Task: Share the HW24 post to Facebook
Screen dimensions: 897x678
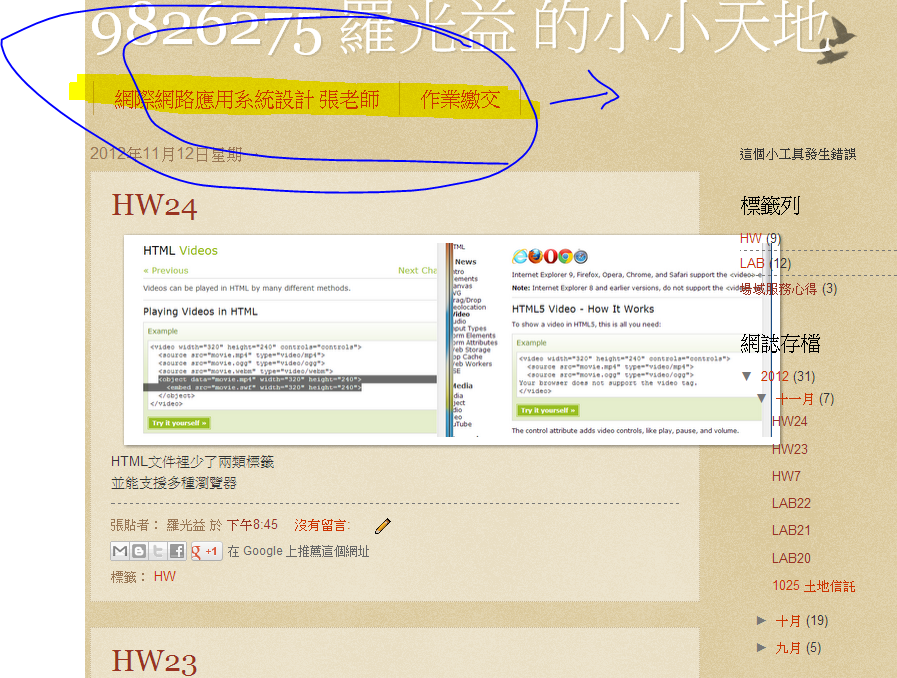Action: coord(177,551)
